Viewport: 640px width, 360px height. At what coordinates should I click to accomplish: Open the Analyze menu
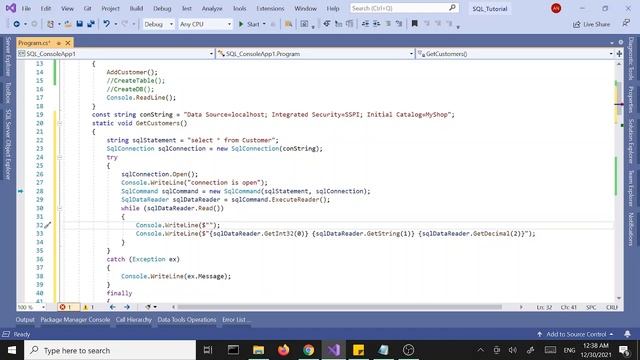[x=212, y=8]
